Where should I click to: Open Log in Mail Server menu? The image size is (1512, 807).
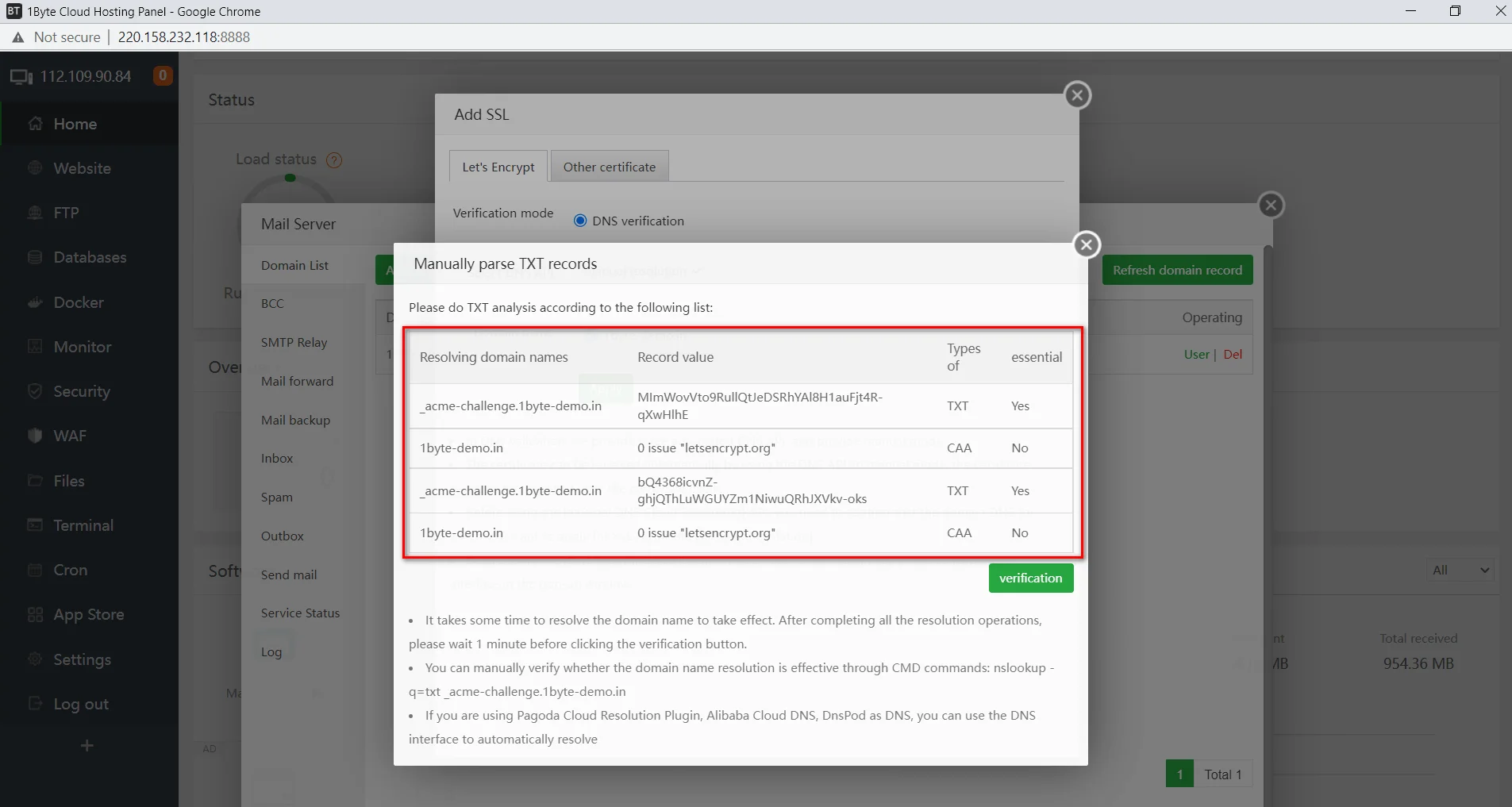tap(271, 651)
